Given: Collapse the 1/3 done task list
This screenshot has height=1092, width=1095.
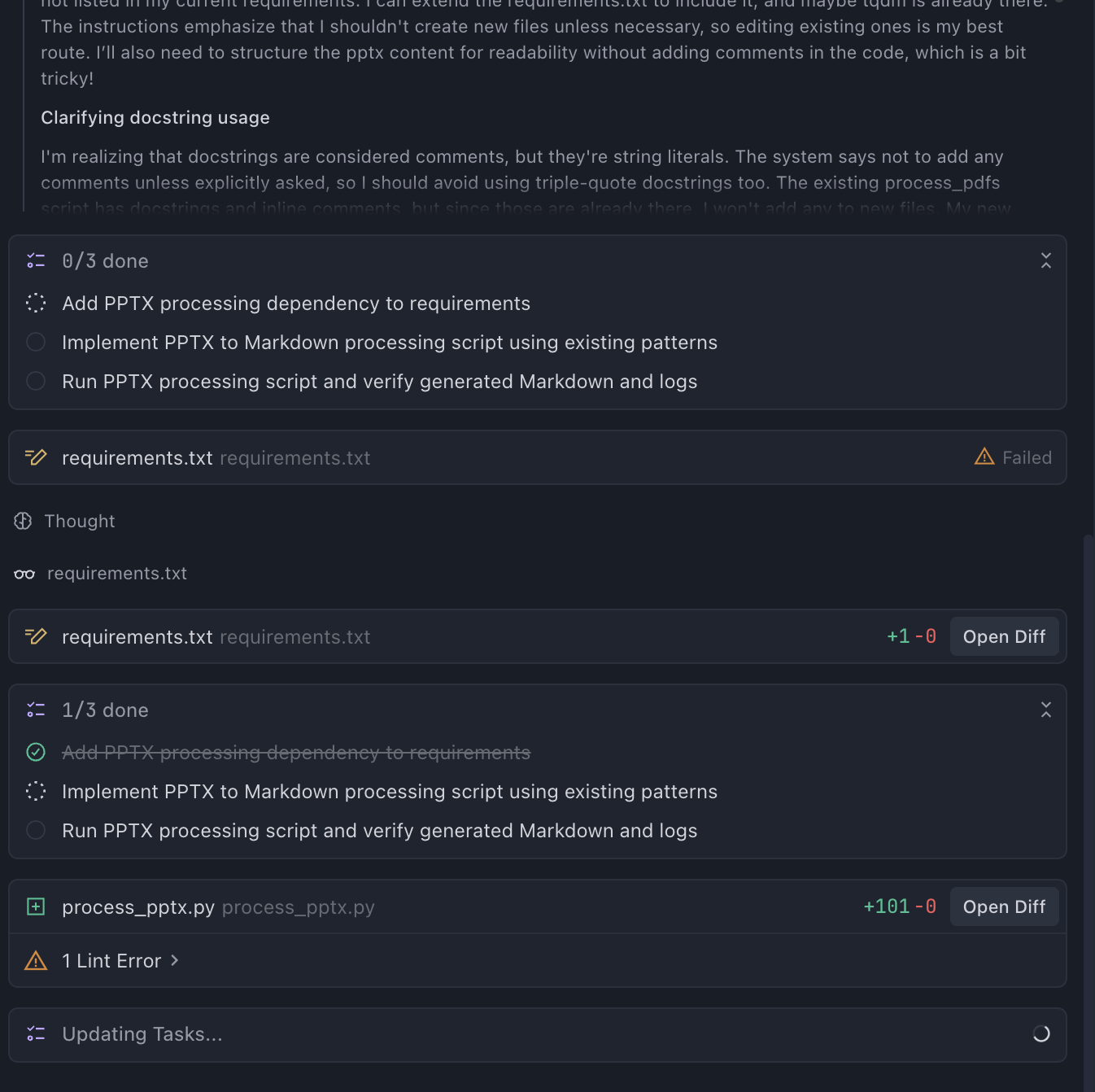Looking at the screenshot, I should coord(1046,710).
